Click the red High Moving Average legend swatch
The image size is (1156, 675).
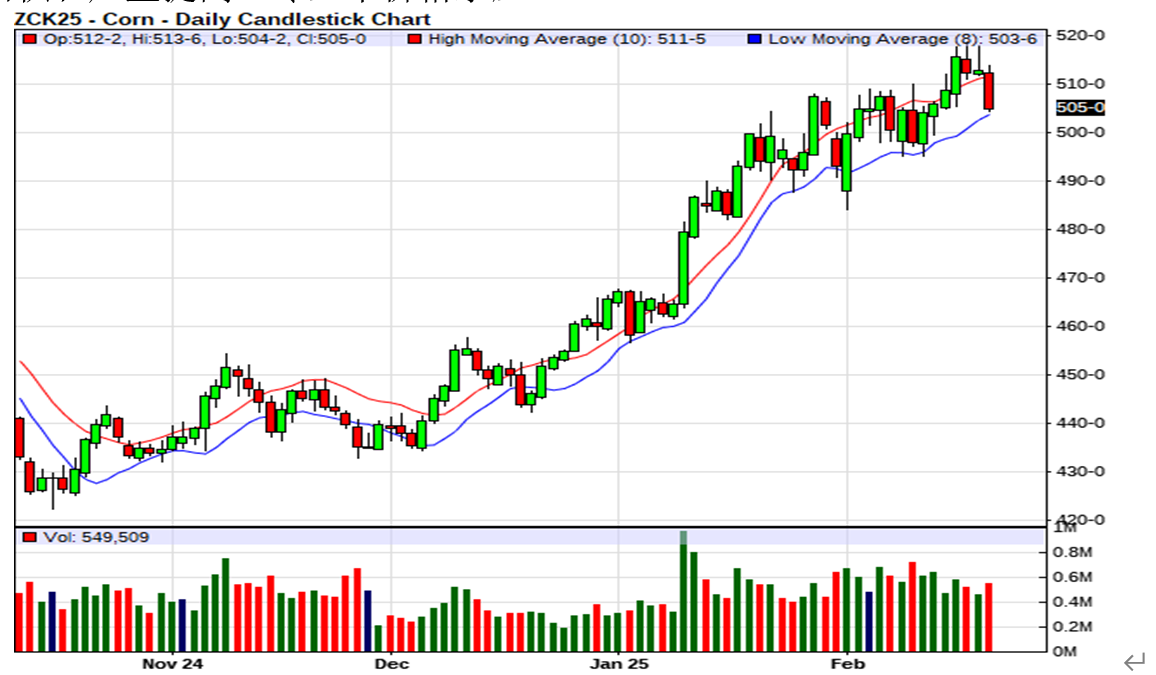415,39
